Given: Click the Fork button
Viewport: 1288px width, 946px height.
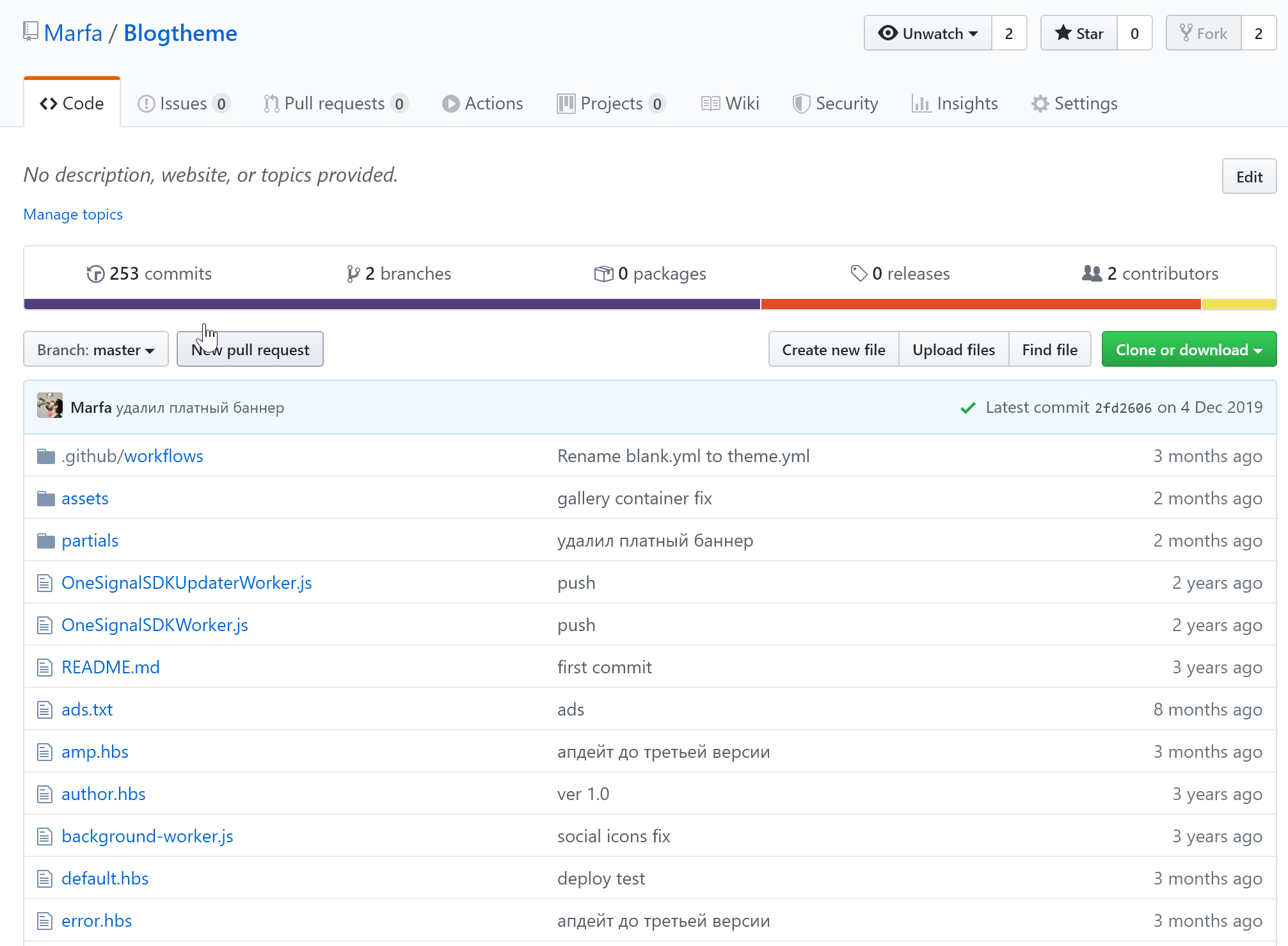Looking at the screenshot, I should tap(1204, 33).
